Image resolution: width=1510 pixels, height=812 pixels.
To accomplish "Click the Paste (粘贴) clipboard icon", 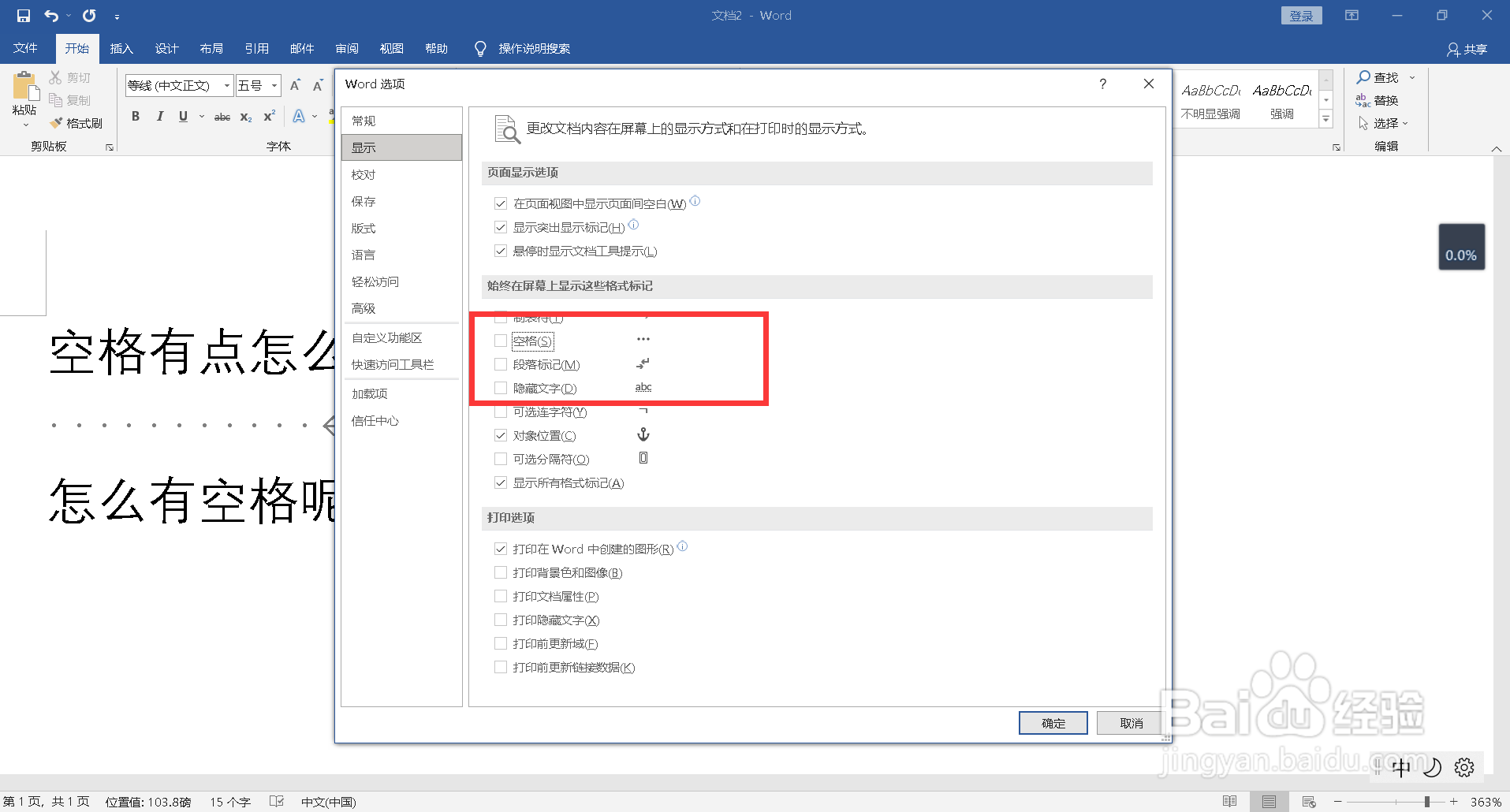I will click(x=24, y=86).
